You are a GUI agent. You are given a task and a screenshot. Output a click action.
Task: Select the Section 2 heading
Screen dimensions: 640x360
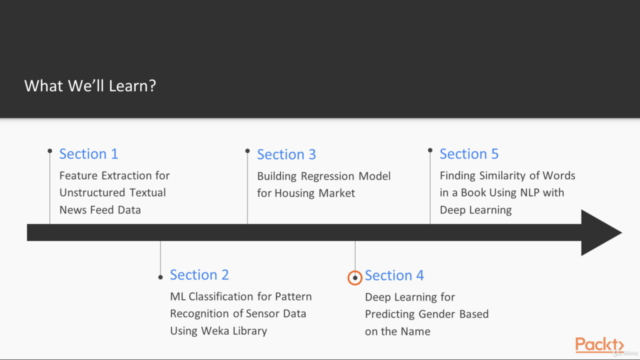click(x=199, y=275)
